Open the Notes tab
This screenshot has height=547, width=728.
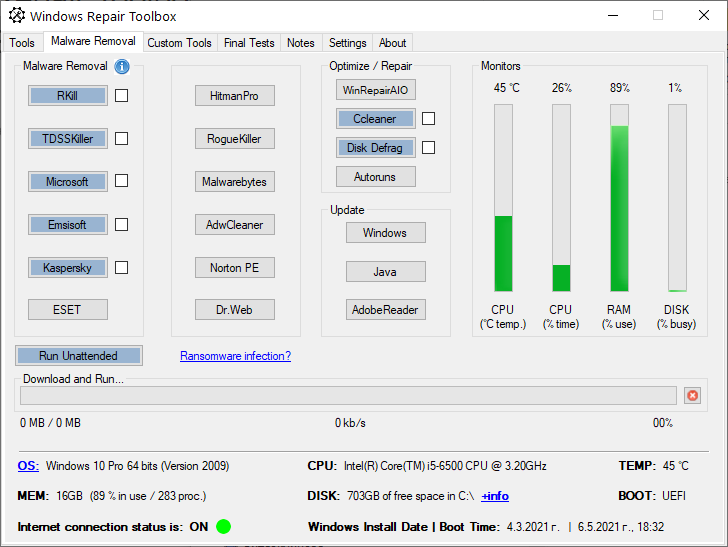click(301, 43)
